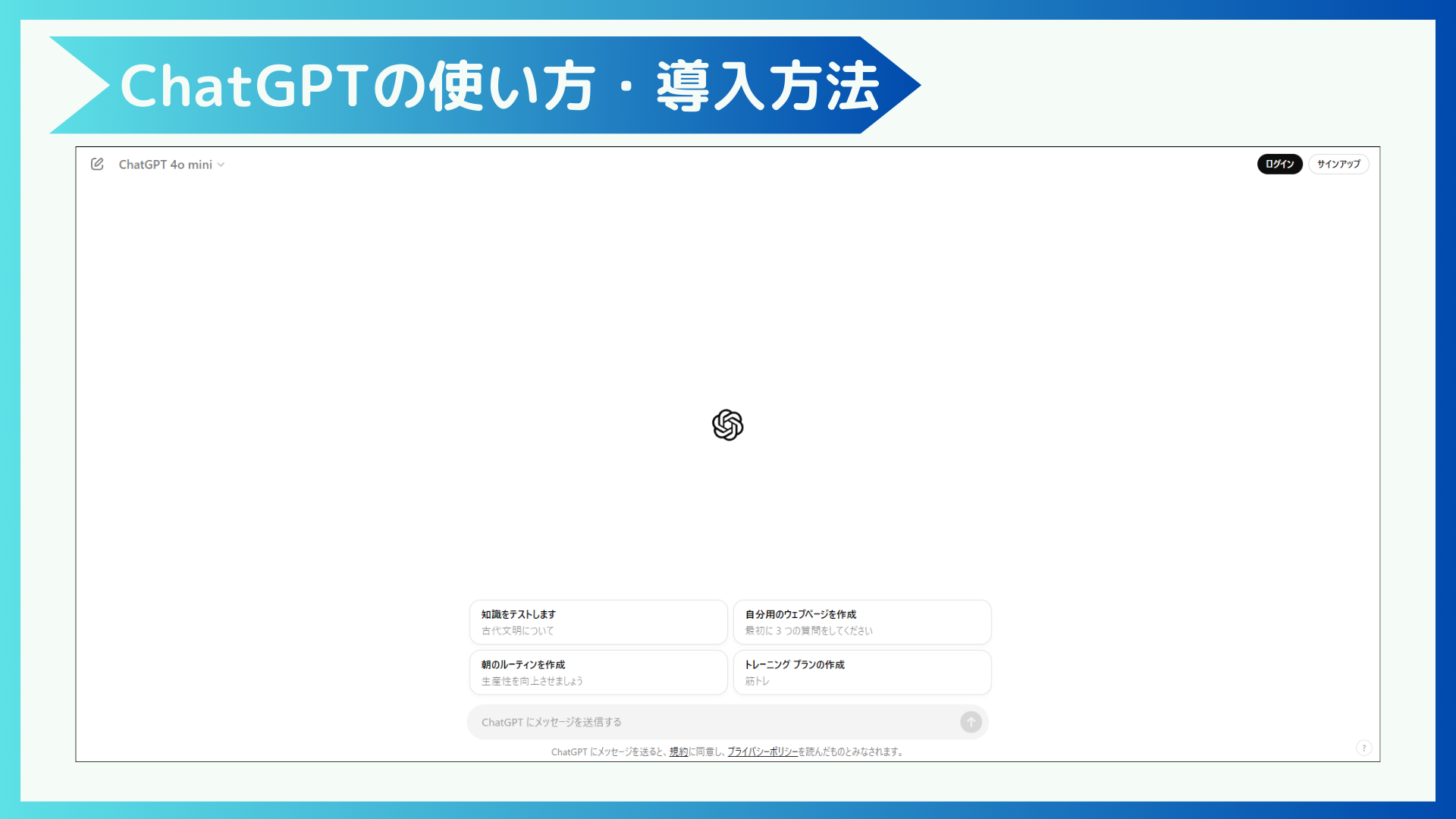Select the 知識をテストします prompt card
The image size is (1456, 819).
pyautogui.click(x=598, y=622)
